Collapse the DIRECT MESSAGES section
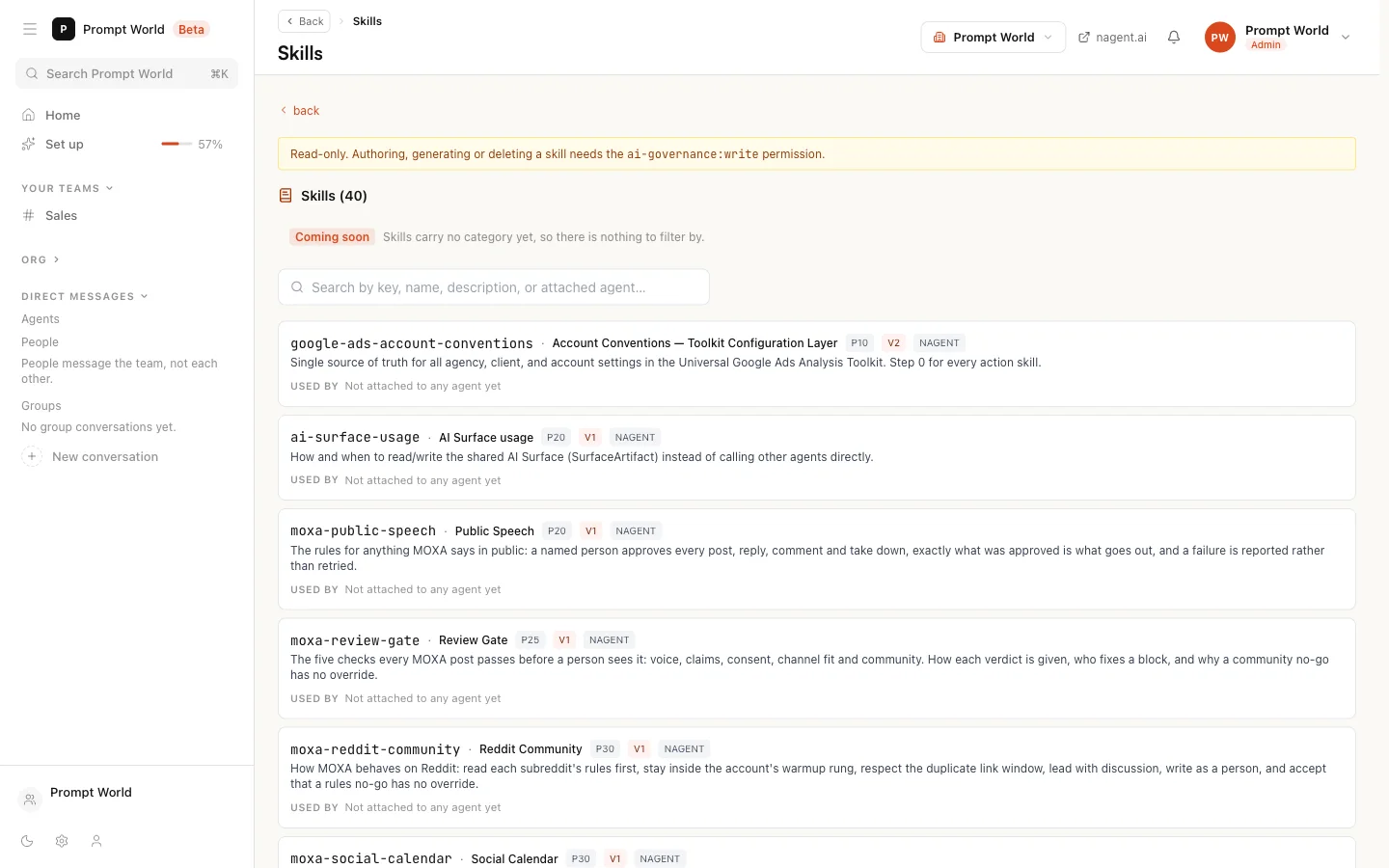Image resolution: width=1389 pixels, height=868 pixels. click(85, 296)
